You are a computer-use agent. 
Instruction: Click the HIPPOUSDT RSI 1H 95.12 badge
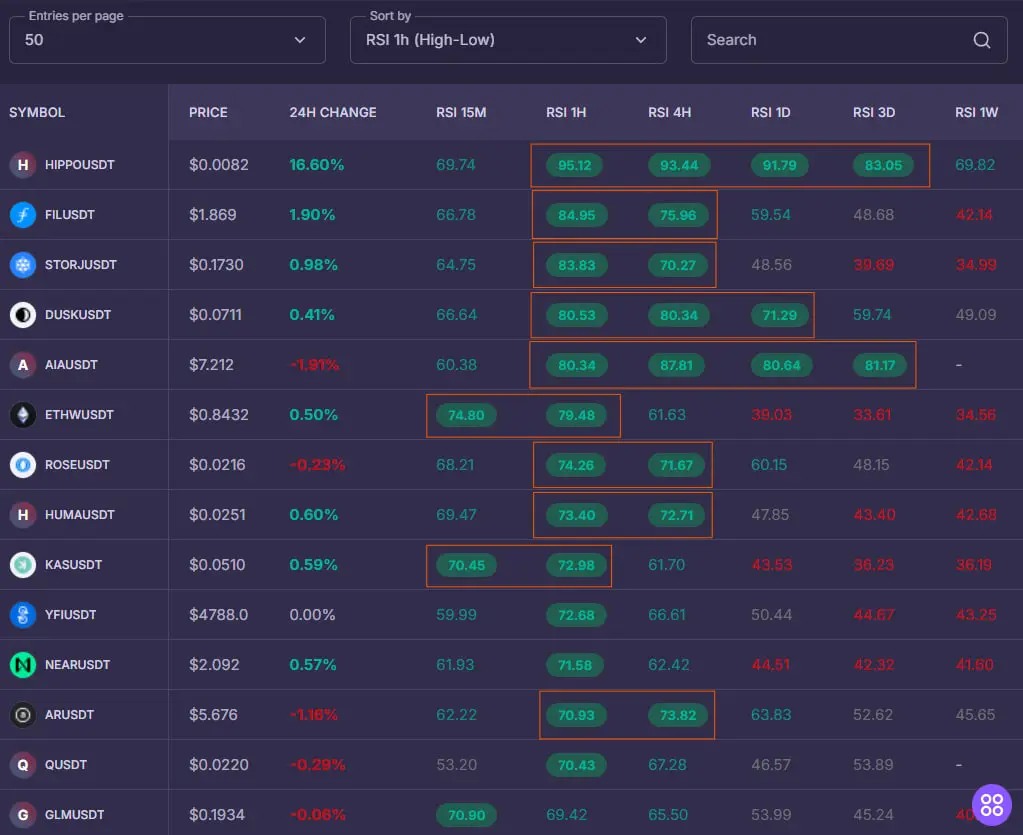tap(574, 165)
